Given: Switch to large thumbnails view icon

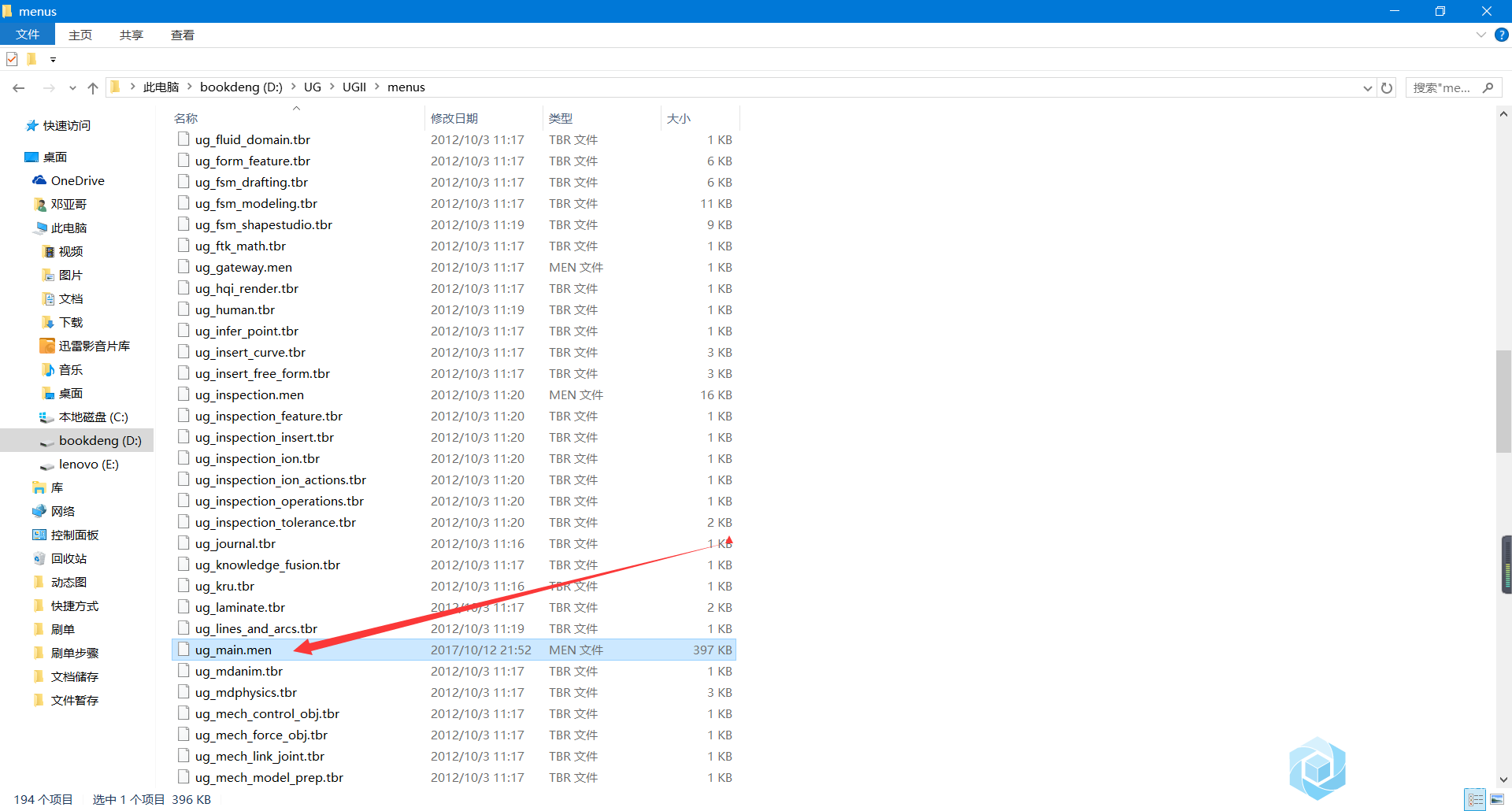Looking at the screenshot, I should tap(1496, 799).
